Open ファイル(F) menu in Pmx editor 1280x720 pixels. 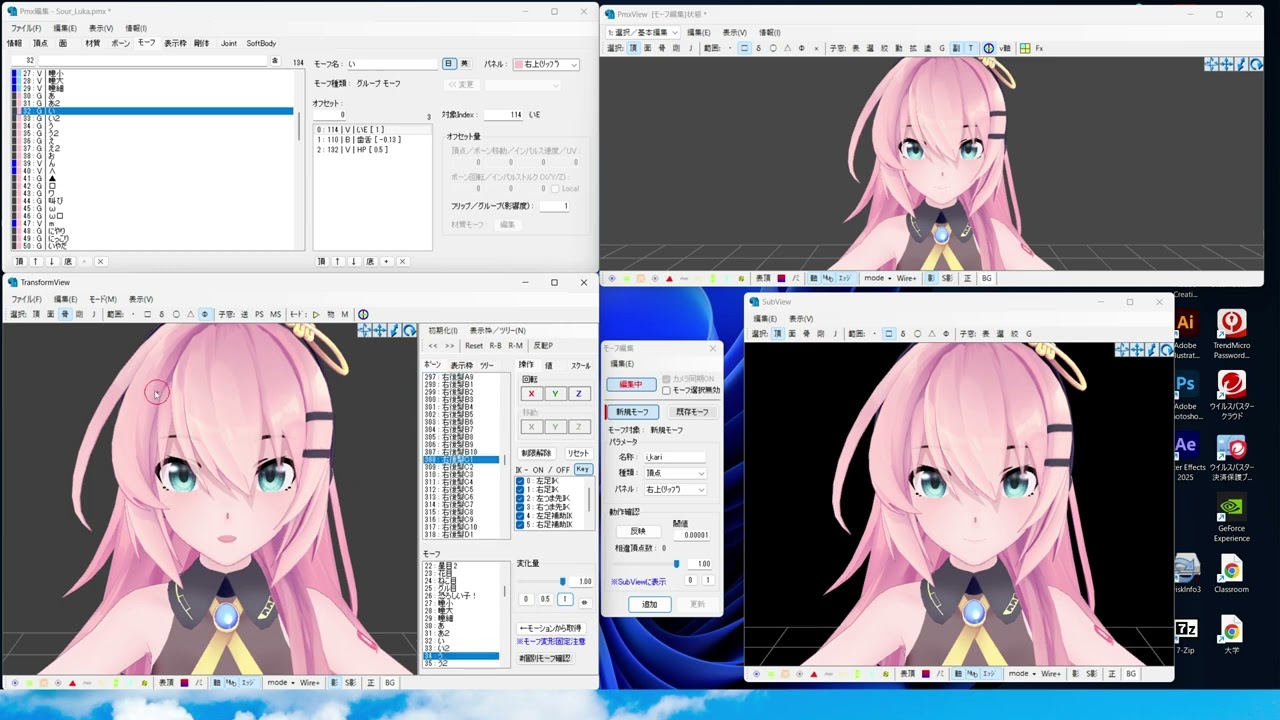(26, 28)
